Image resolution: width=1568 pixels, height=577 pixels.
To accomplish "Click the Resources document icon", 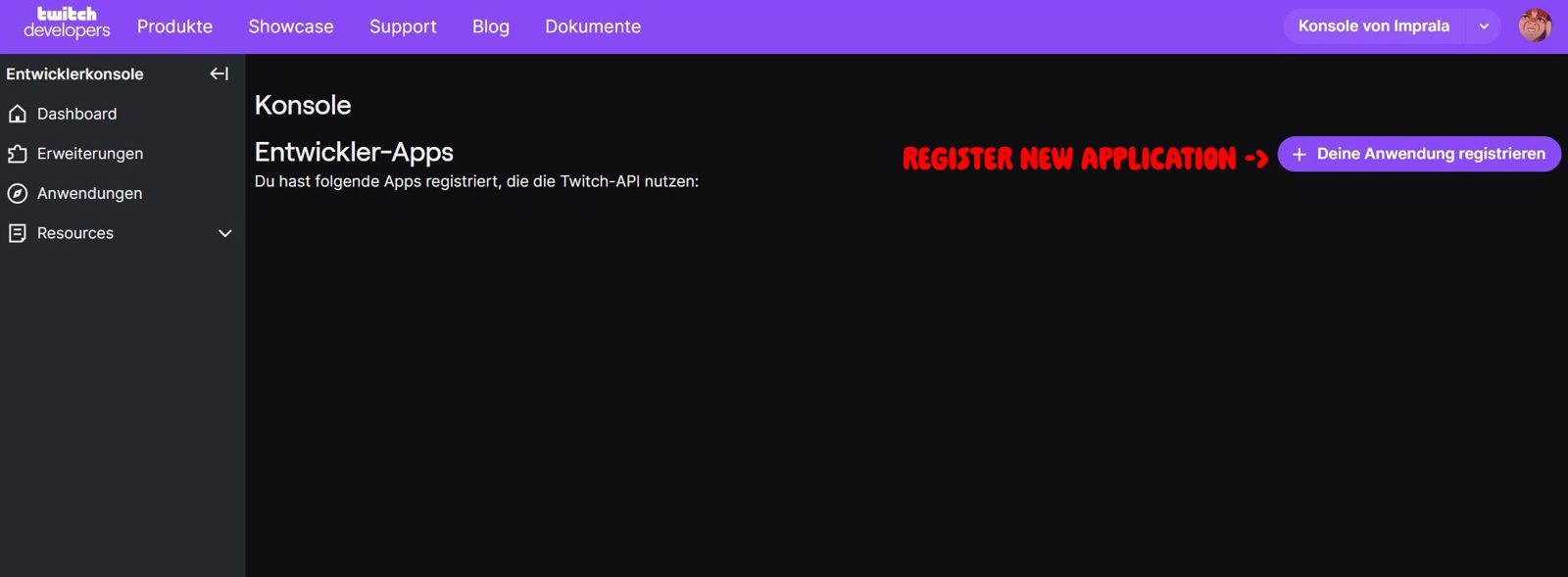I will pyautogui.click(x=18, y=233).
